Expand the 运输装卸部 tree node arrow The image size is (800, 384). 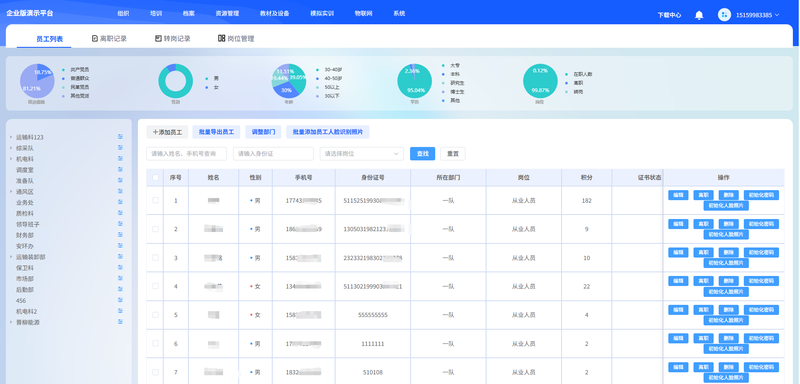click(x=11, y=257)
